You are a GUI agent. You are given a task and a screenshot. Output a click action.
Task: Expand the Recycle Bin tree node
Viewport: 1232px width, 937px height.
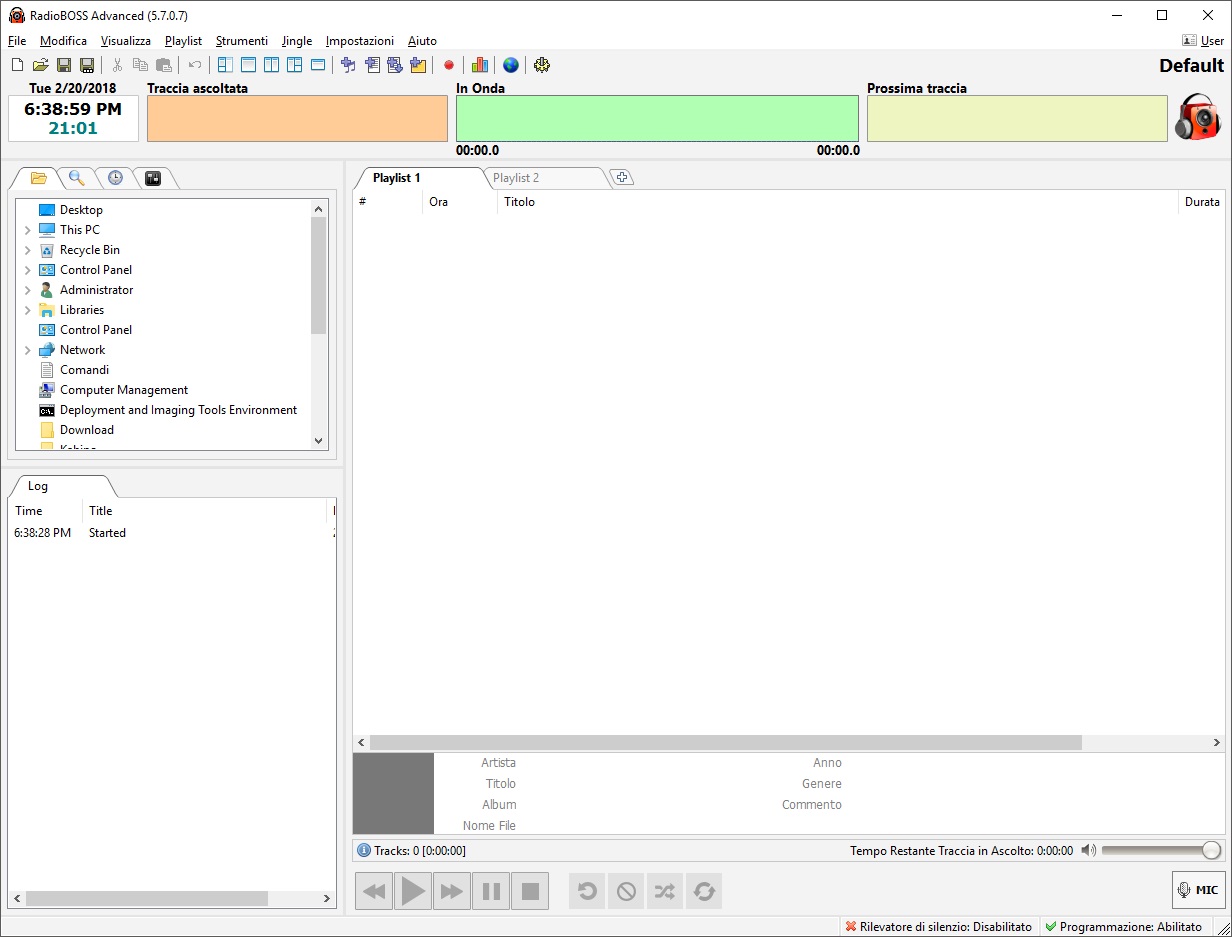pos(27,250)
